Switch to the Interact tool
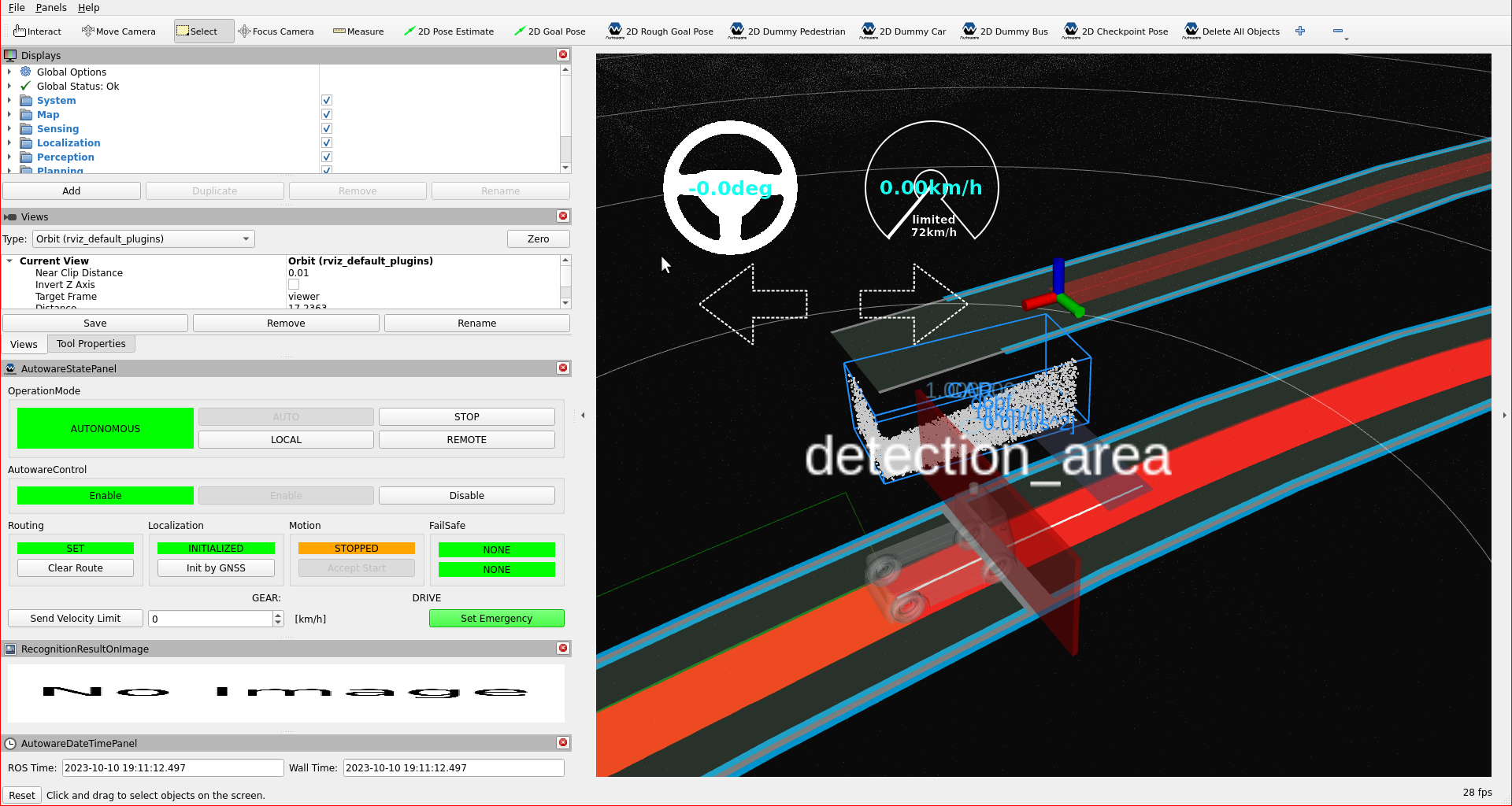This screenshot has width=1512, height=806. [x=37, y=31]
